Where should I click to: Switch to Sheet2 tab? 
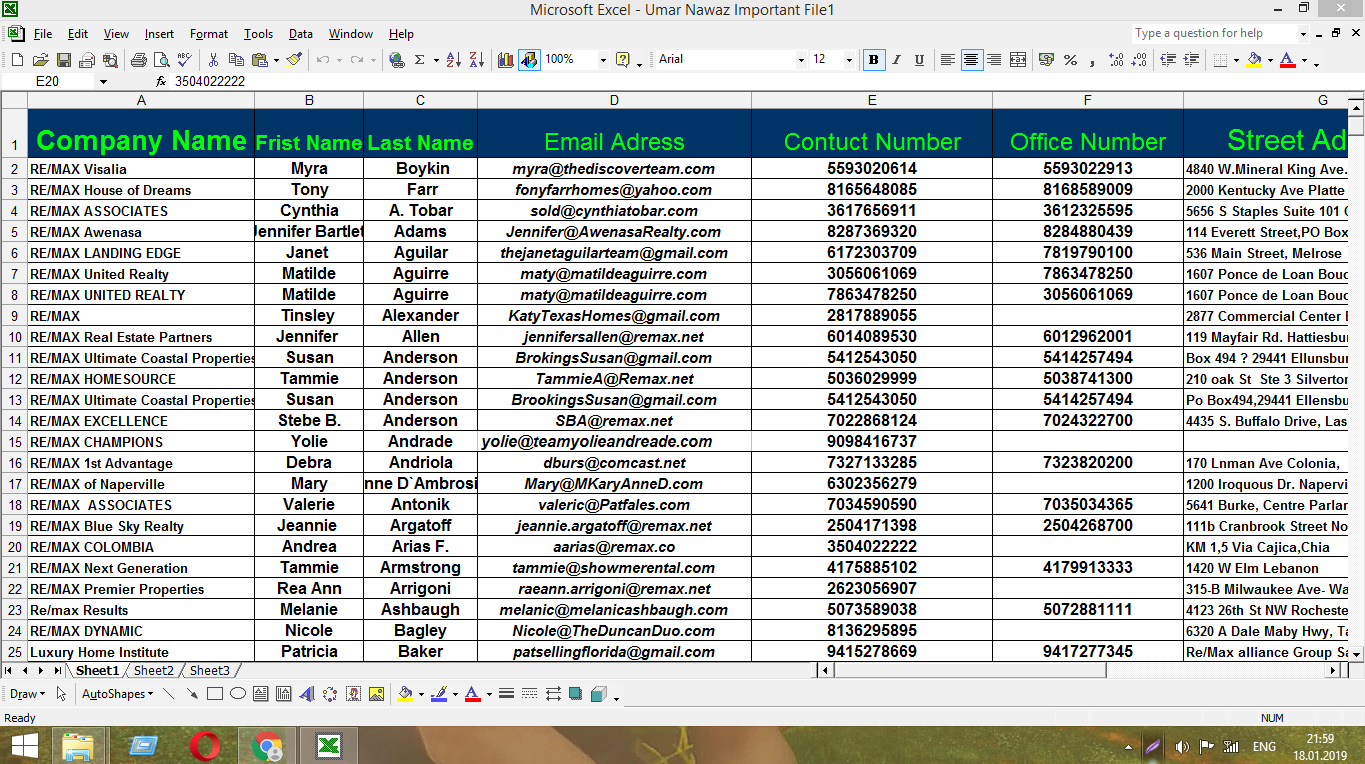pyautogui.click(x=154, y=671)
